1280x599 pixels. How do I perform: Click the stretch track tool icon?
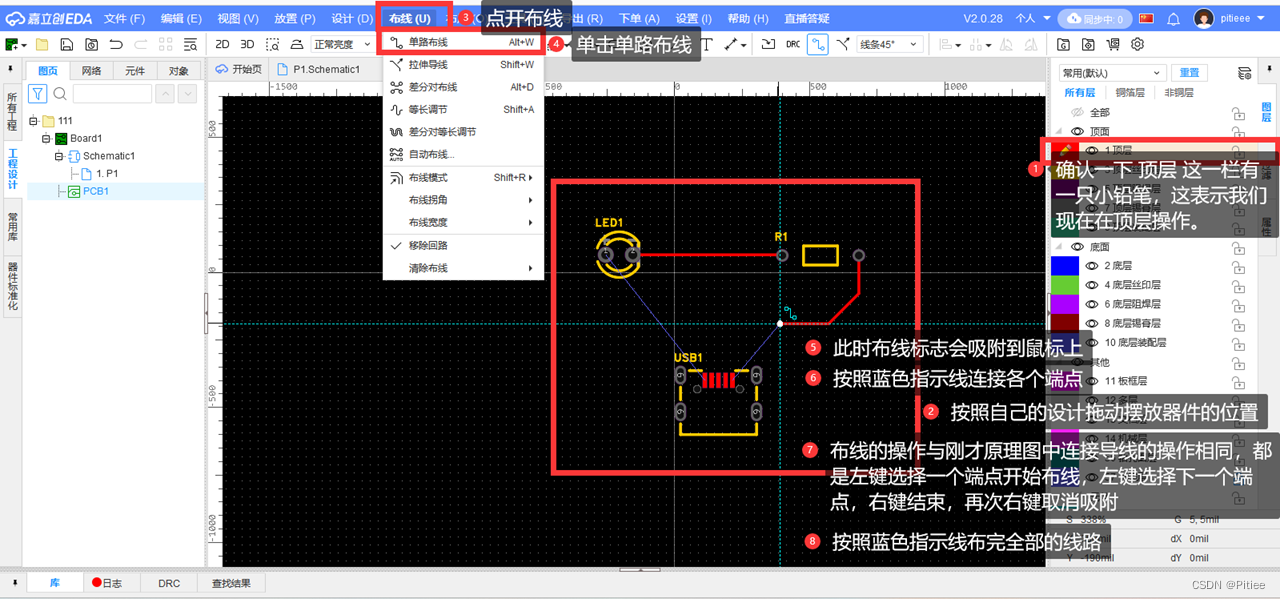(x=842, y=44)
